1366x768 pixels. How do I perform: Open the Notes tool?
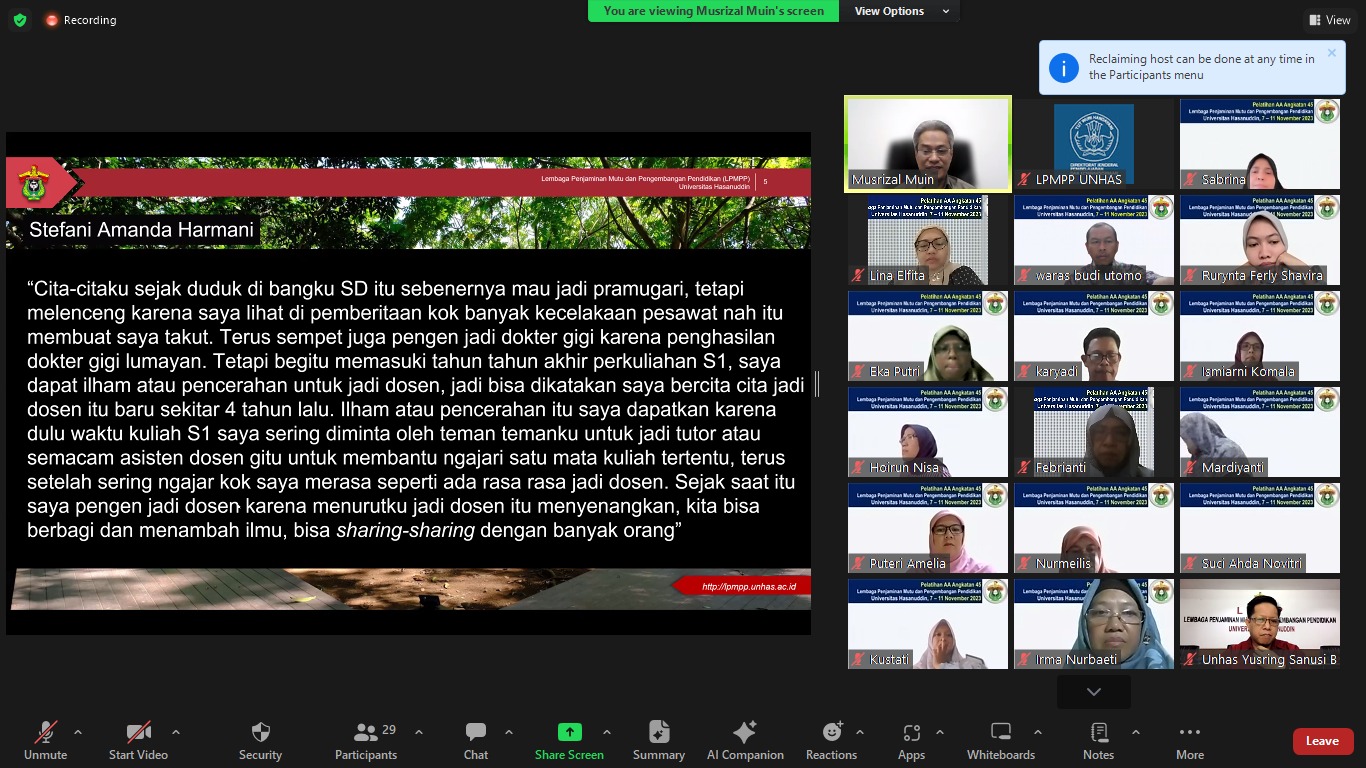click(1098, 740)
